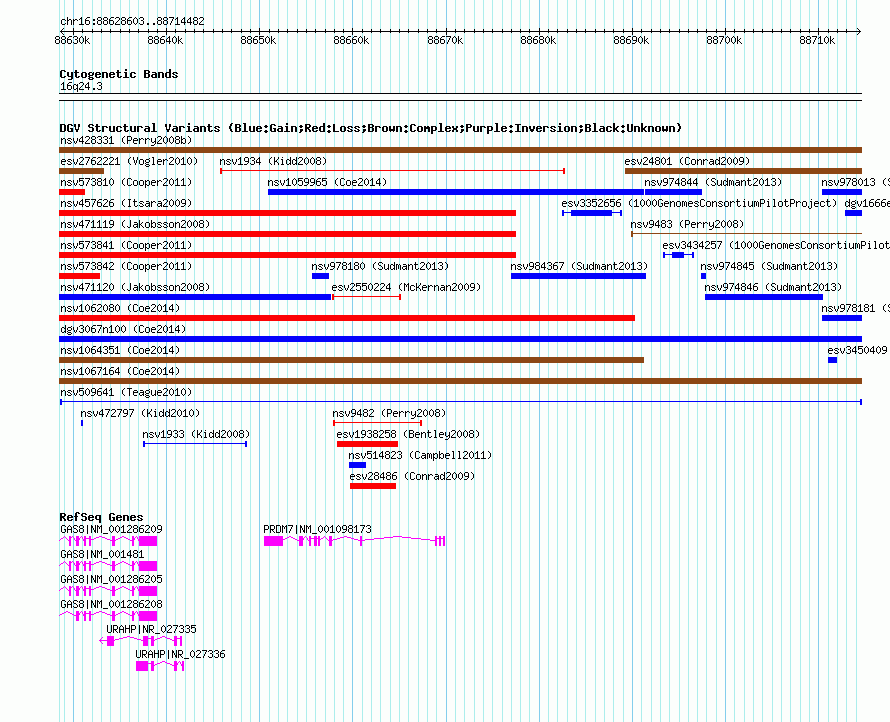Click the 88710k ruler position
Image resolution: width=890 pixels, height=722 pixels.
(x=817, y=40)
